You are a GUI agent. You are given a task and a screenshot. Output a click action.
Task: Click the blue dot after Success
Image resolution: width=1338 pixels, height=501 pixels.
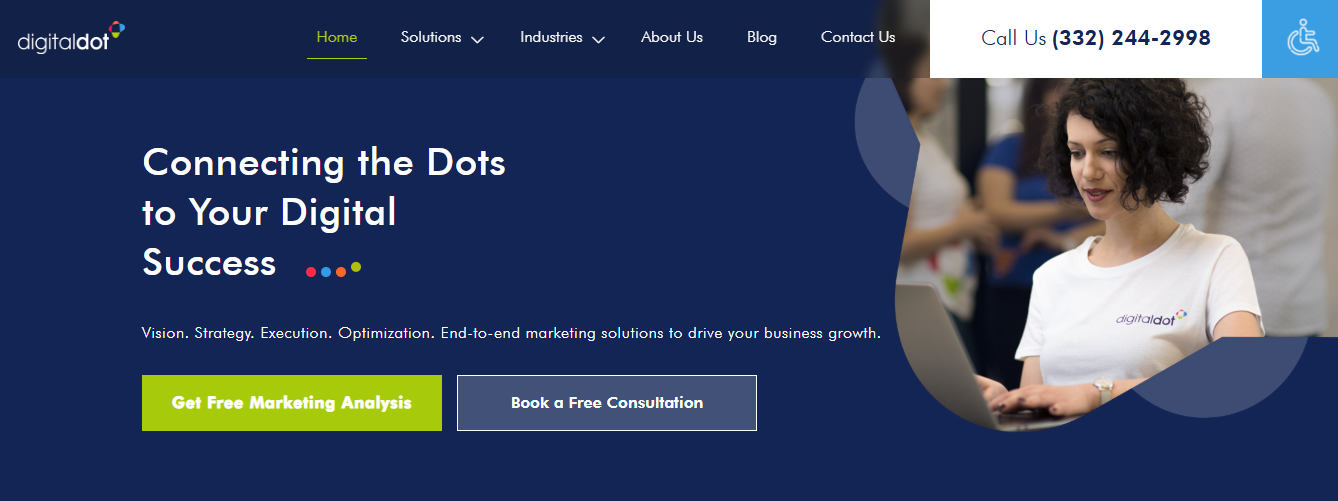(x=326, y=272)
